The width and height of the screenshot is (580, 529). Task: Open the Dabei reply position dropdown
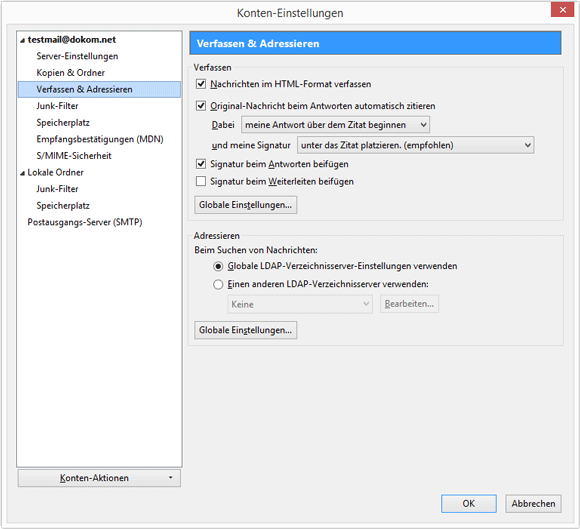pyautogui.click(x=335, y=125)
